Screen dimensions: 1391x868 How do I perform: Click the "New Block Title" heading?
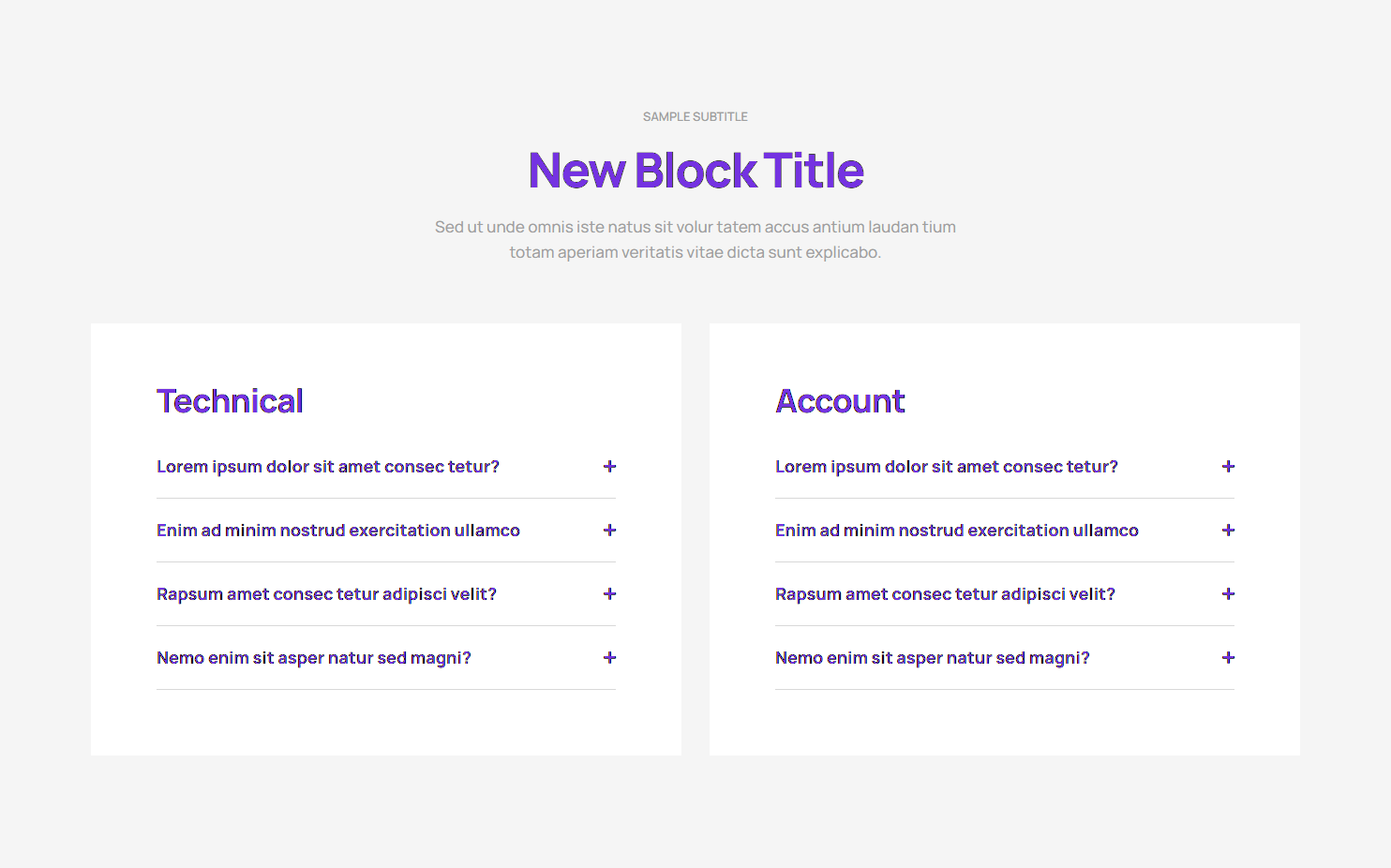point(695,171)
